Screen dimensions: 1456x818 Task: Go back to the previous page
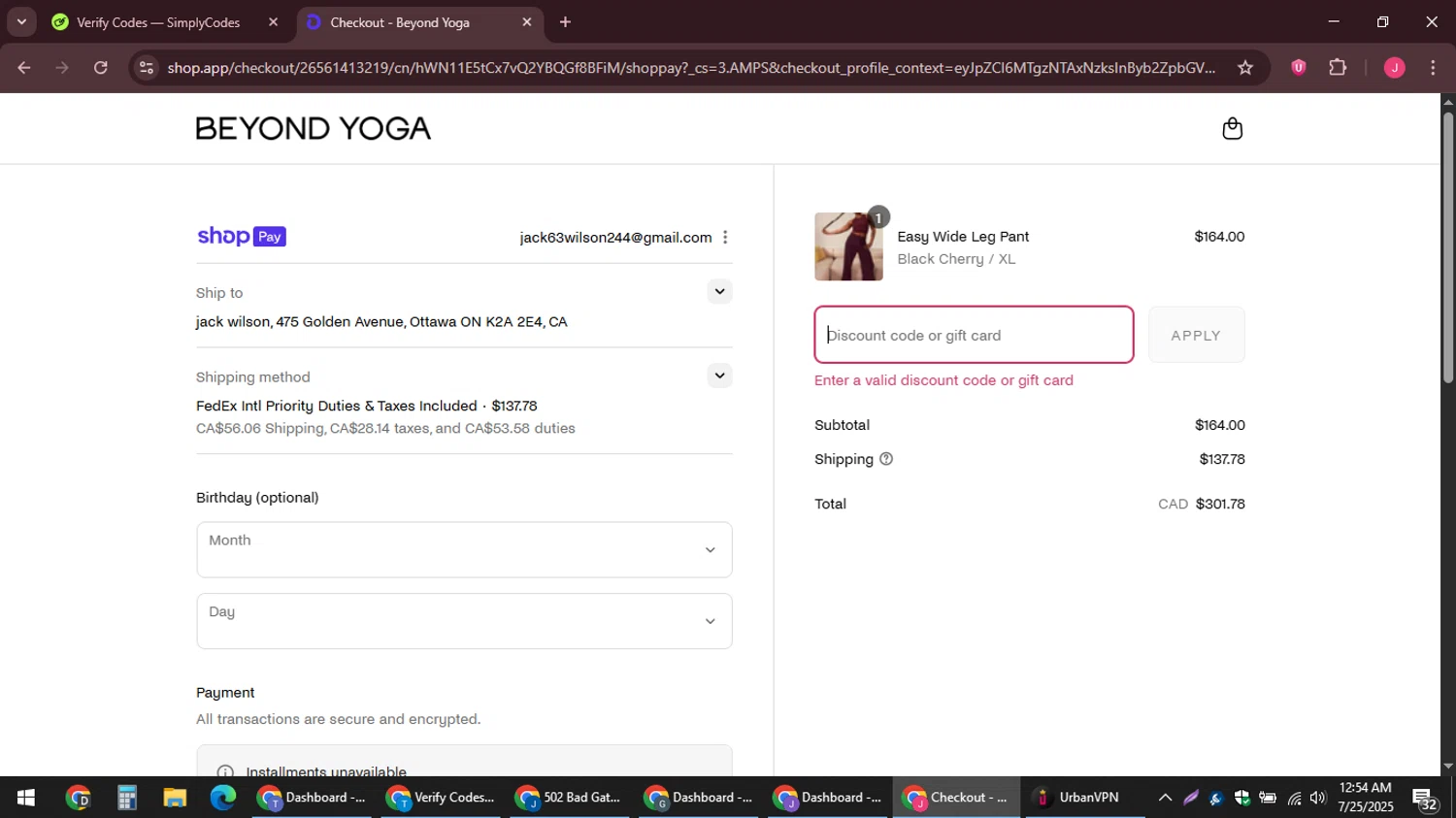(x=24, y=68)
